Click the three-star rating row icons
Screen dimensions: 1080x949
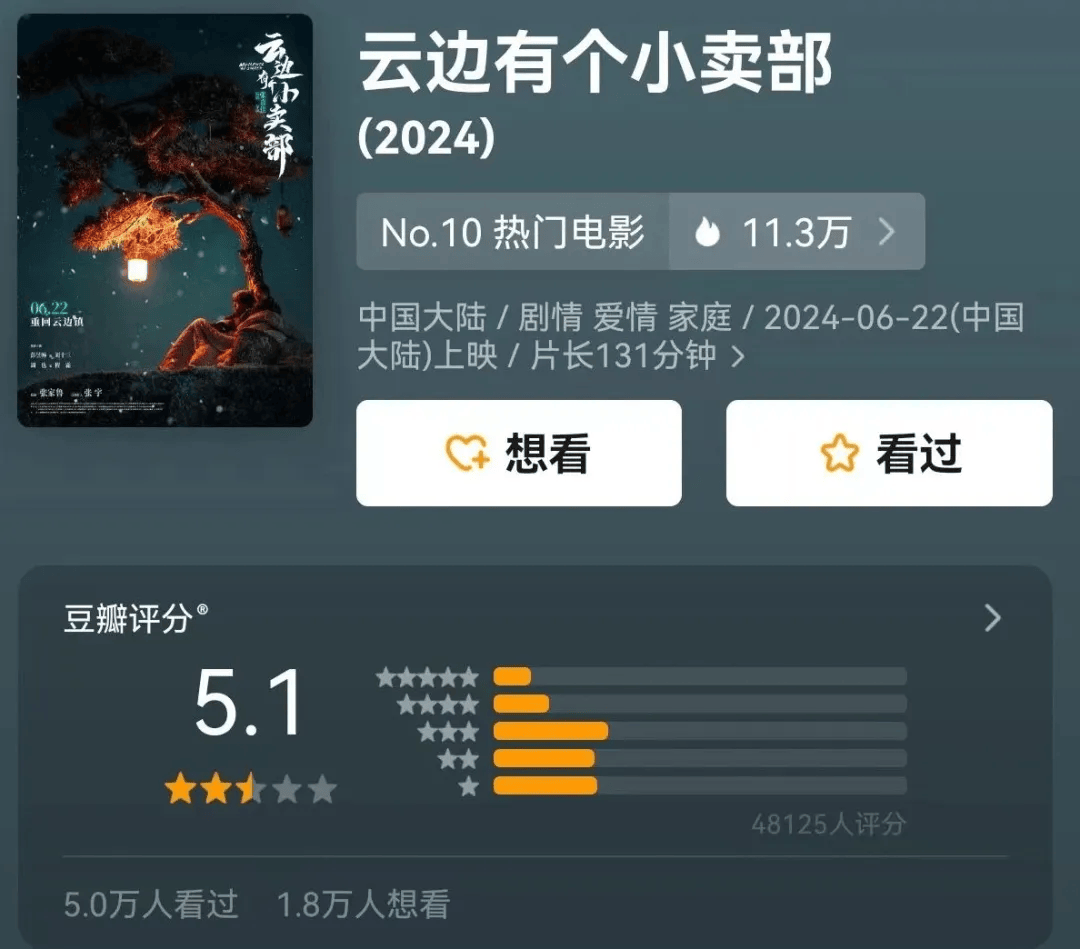click(x=448, y=731)
